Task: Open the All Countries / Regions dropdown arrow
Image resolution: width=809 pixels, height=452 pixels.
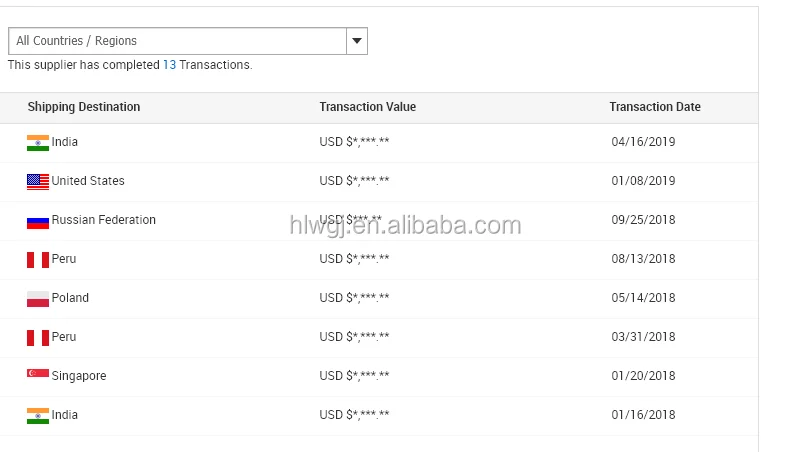Action: click(357, 41)
